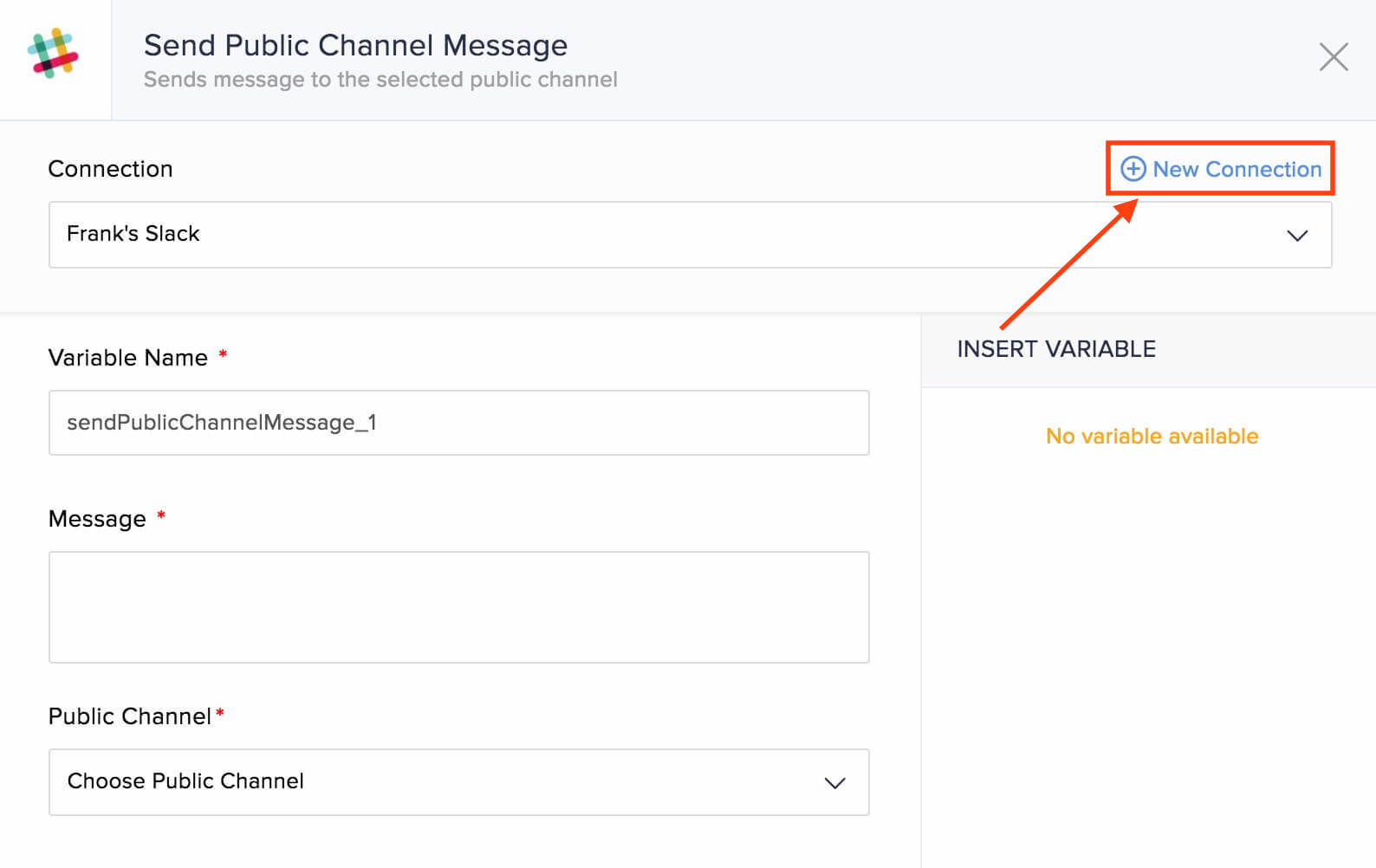Click the 'Send Public Channel Message' title
This screenshot has height=868, width=1376.
click(x=355, y=45)
